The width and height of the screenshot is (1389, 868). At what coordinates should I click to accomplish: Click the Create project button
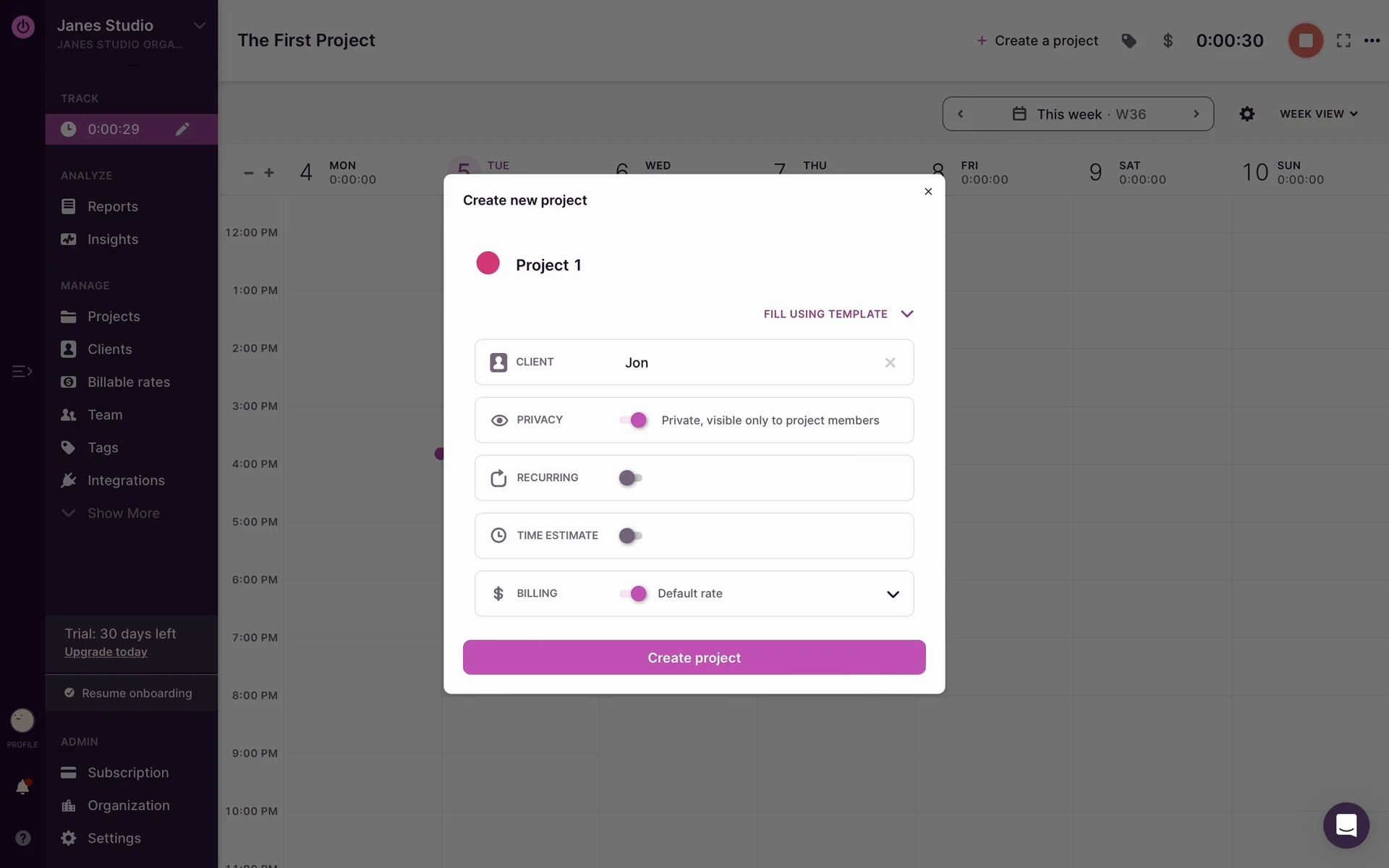[x=694, y=658]
